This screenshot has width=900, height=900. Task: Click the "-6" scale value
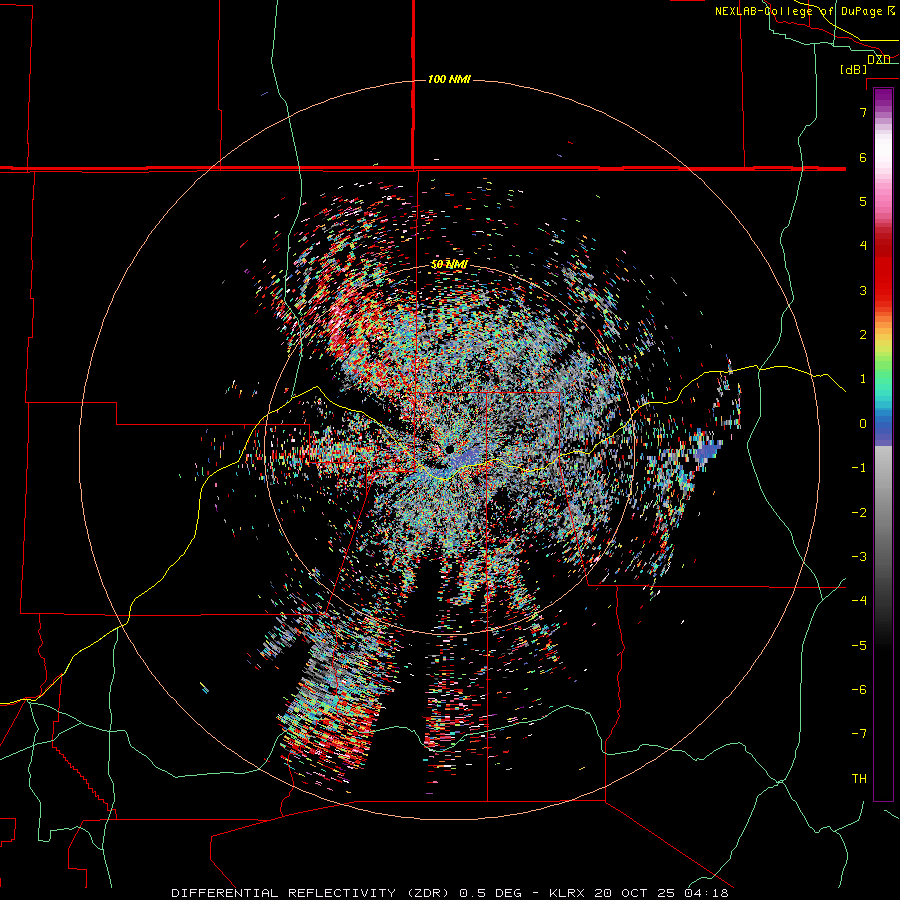[x=859, y=690]
